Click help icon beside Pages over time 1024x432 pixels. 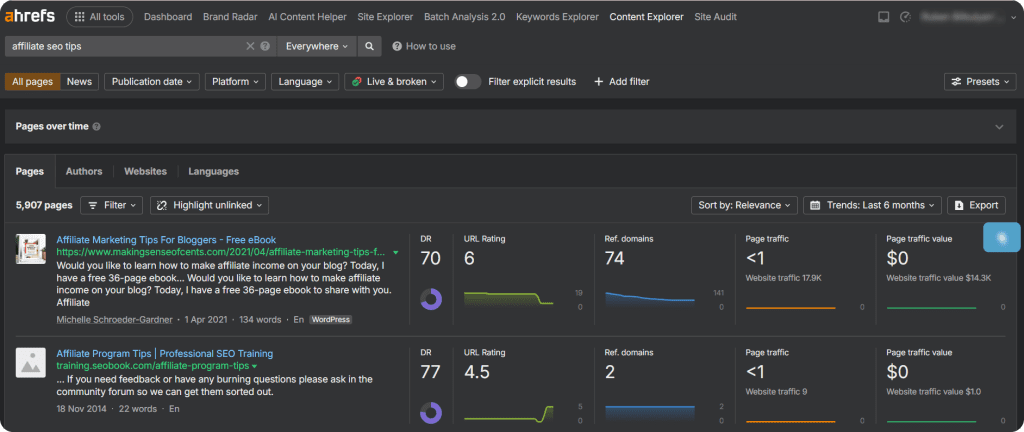point(97,127)
